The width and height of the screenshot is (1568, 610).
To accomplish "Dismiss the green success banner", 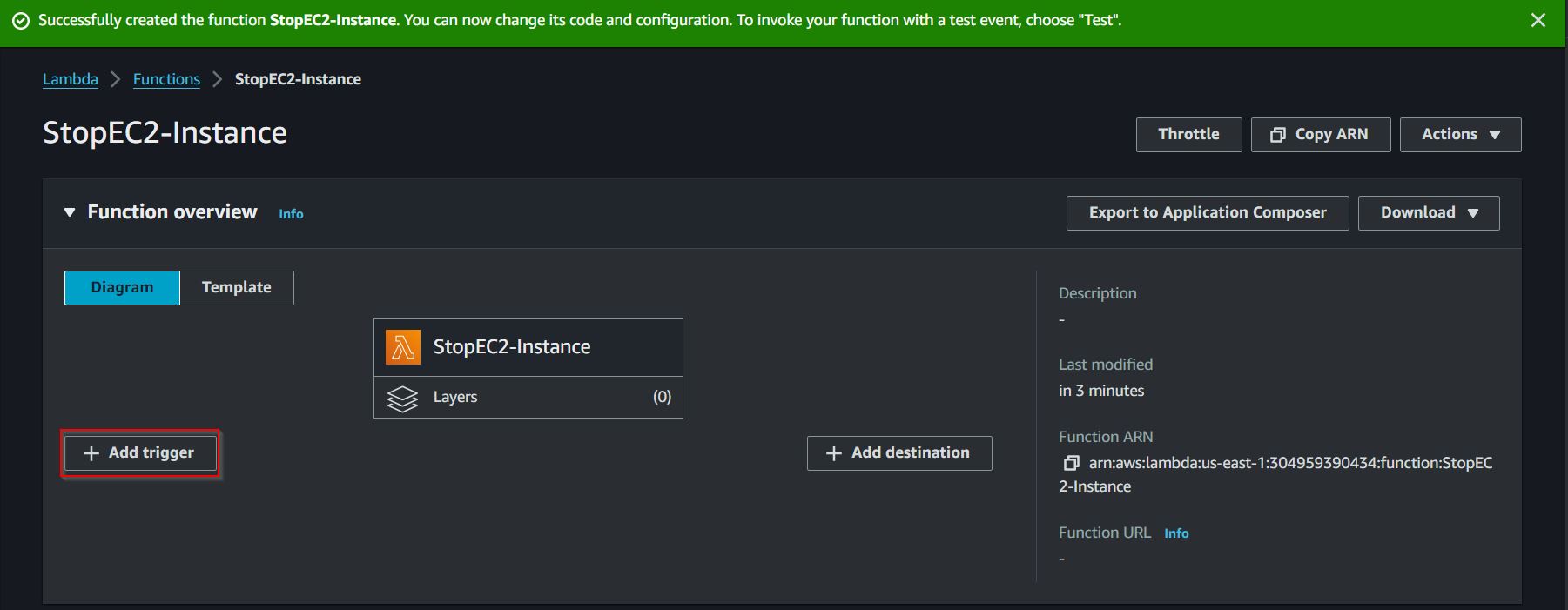I will click(x=1538, y=20).
